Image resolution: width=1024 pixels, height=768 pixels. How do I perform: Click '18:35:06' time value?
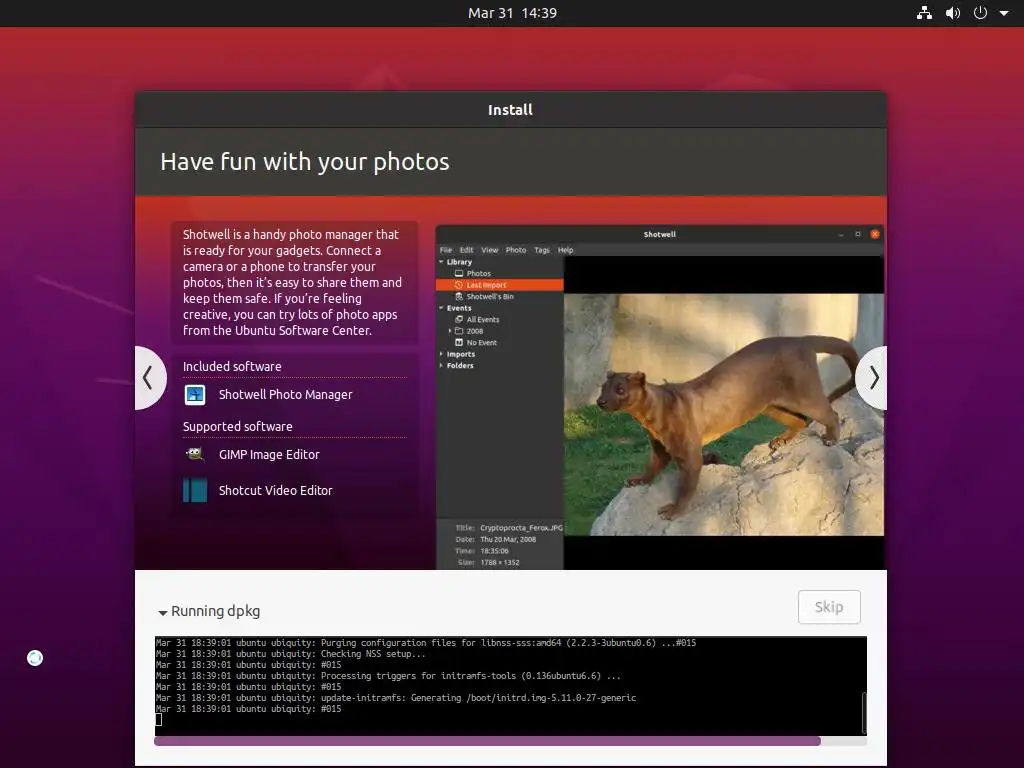[494, 551]
